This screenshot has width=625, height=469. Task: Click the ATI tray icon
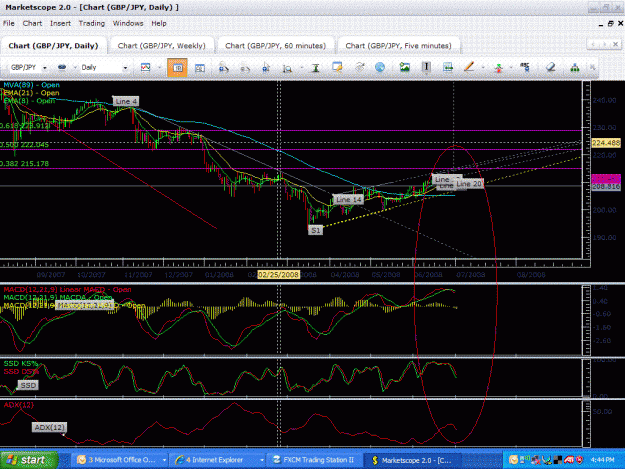[x=569, y=460]
